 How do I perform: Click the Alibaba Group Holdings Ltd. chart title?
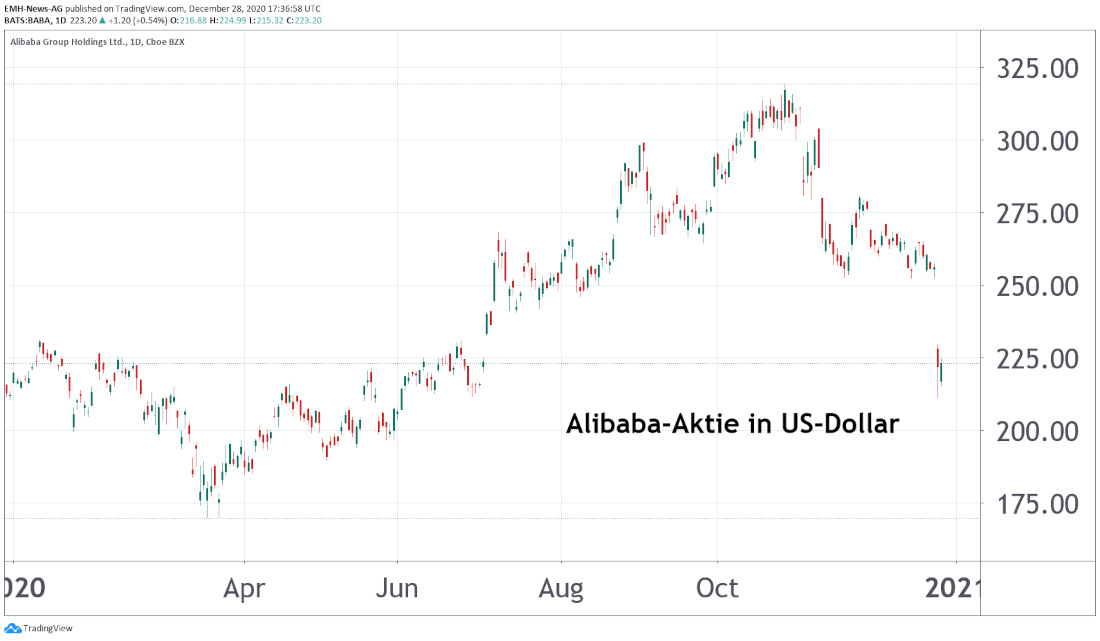[70, 42]
